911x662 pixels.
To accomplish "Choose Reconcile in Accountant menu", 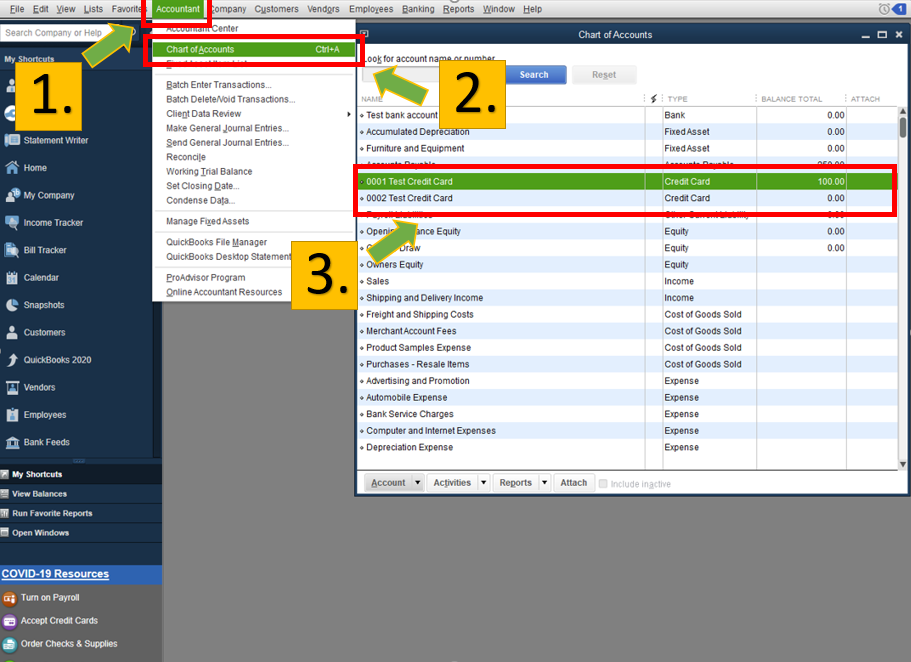I will (x=254, y=157).
